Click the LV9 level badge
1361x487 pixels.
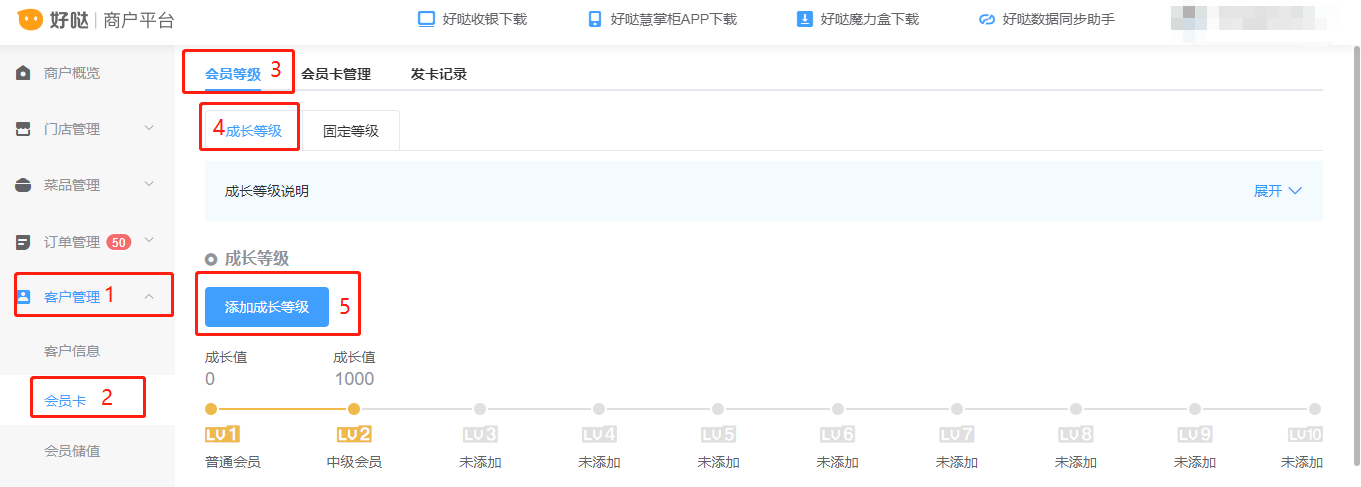pos(1195,434)
